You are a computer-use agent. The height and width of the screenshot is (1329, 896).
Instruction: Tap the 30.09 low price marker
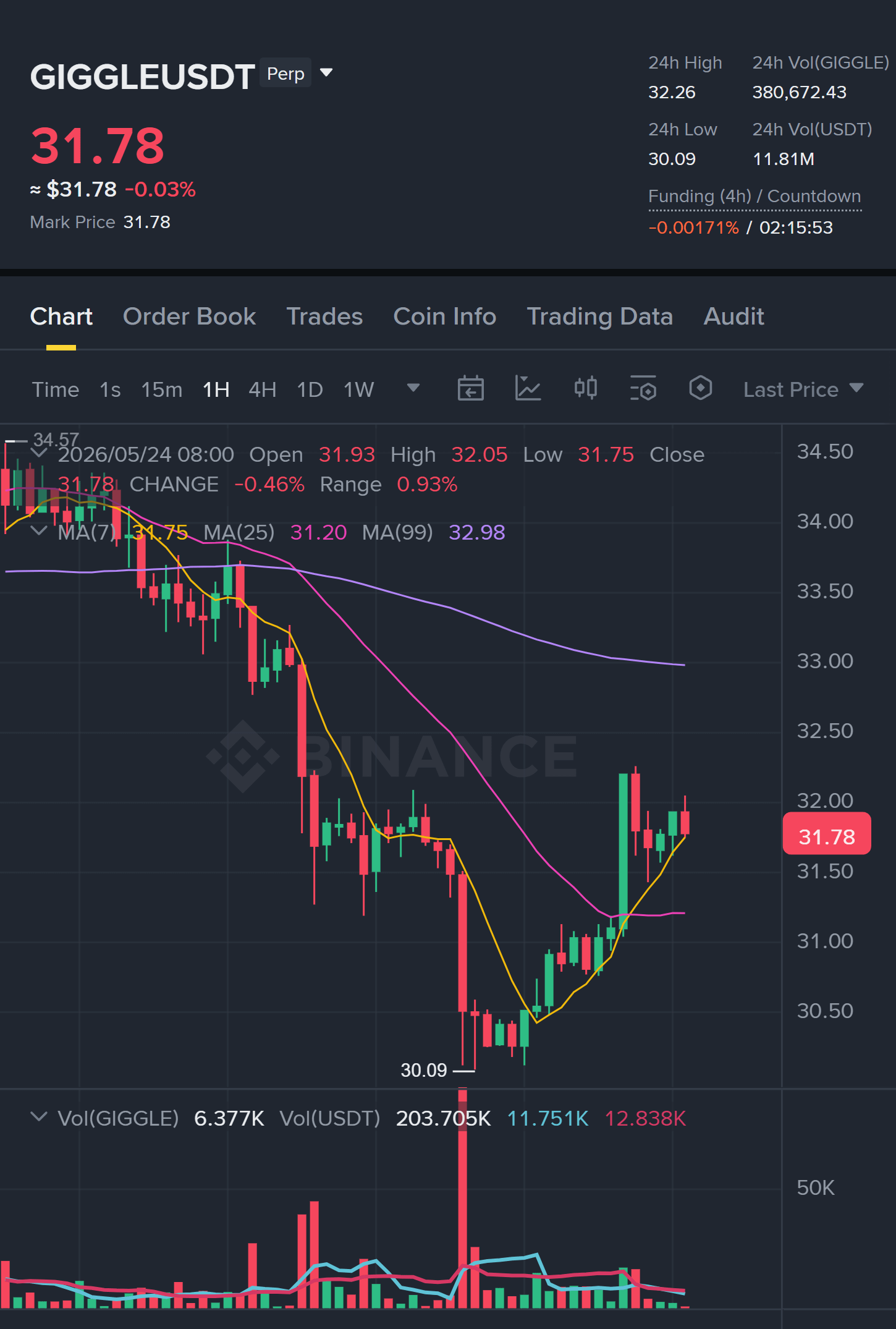424,1070
